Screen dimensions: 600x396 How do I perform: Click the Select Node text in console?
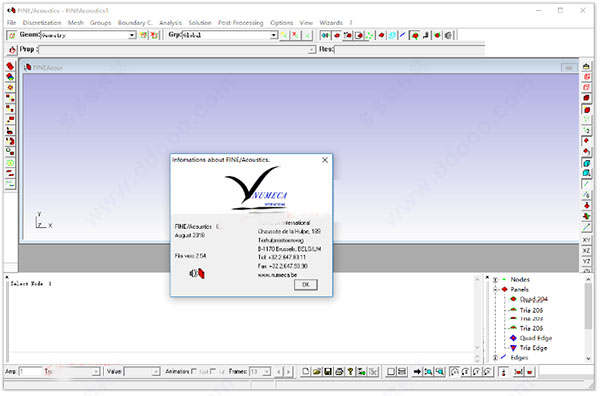31,284
